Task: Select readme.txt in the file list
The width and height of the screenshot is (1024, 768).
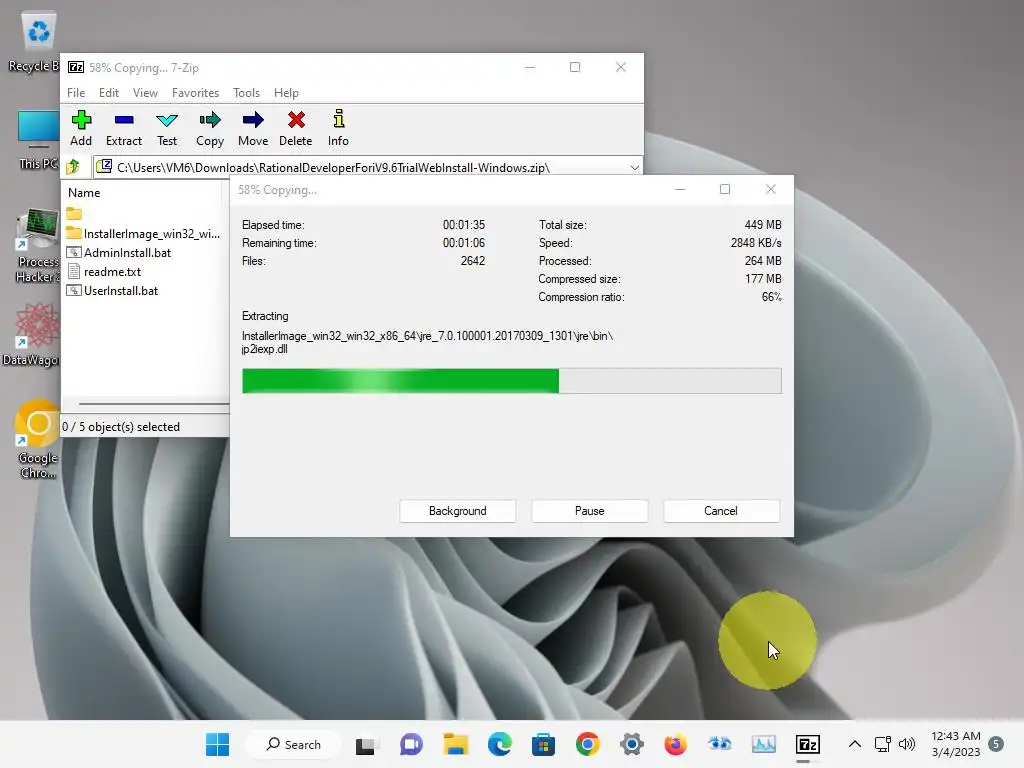Action: tap(104, 272)
